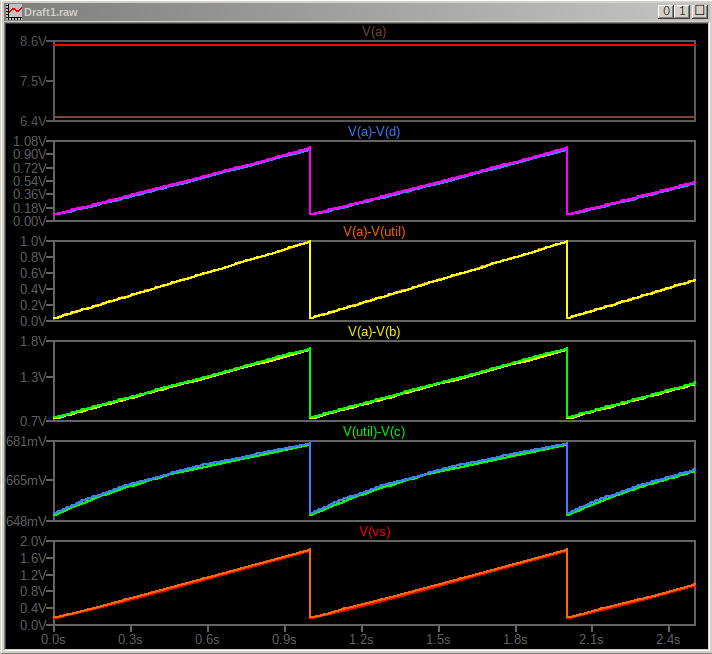Click 0.2V axis label in V(a)-V(util) pane
This screenshot has width=712, height=654.
coord(33,305)
